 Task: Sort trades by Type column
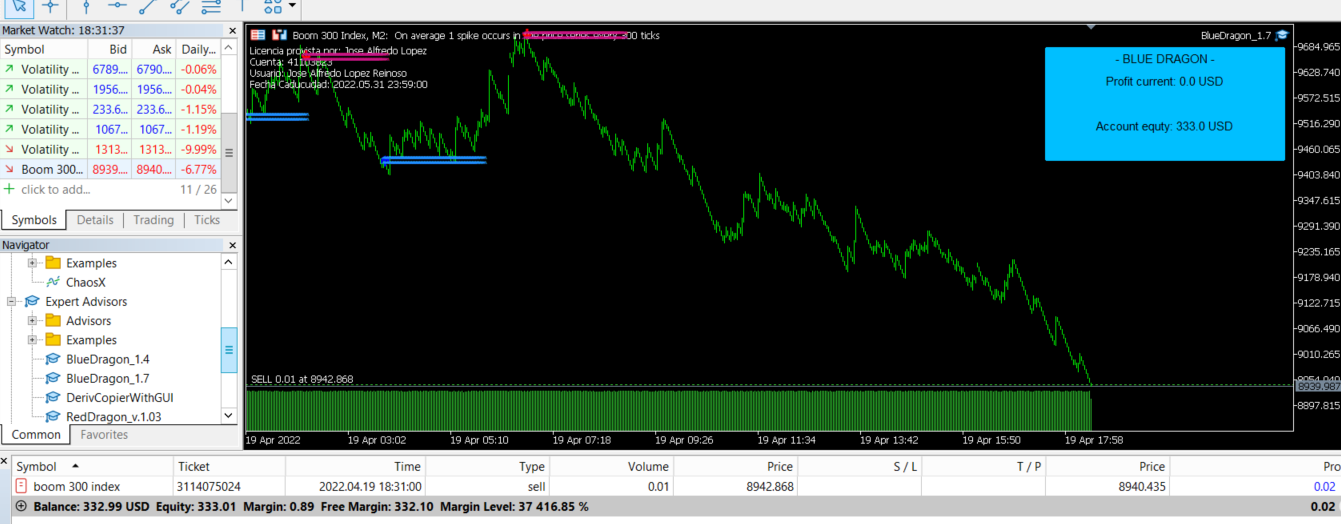coord(486,466)
